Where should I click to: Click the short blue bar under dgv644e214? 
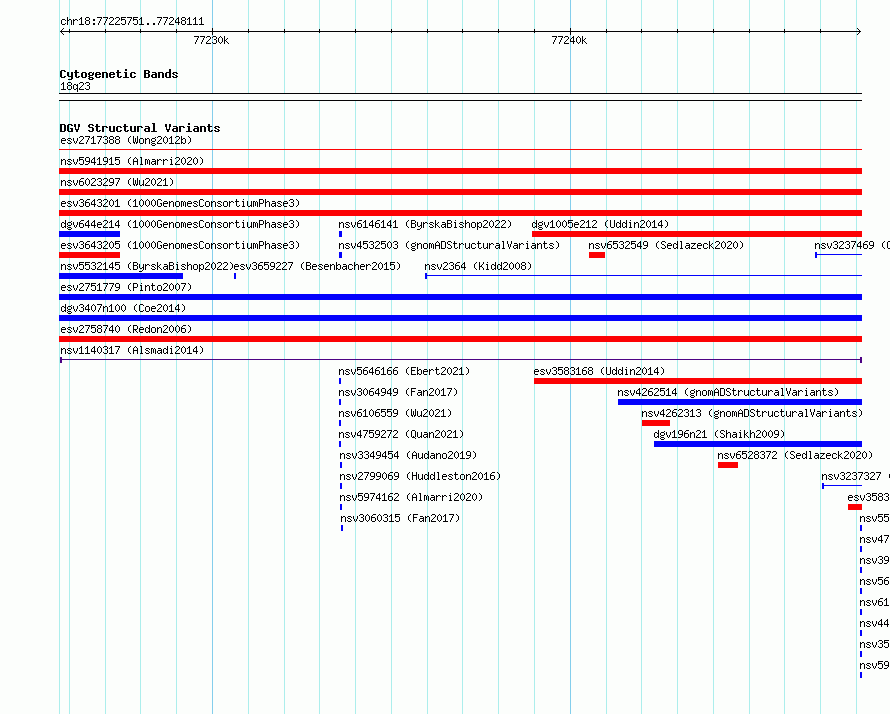coord(90,234)
